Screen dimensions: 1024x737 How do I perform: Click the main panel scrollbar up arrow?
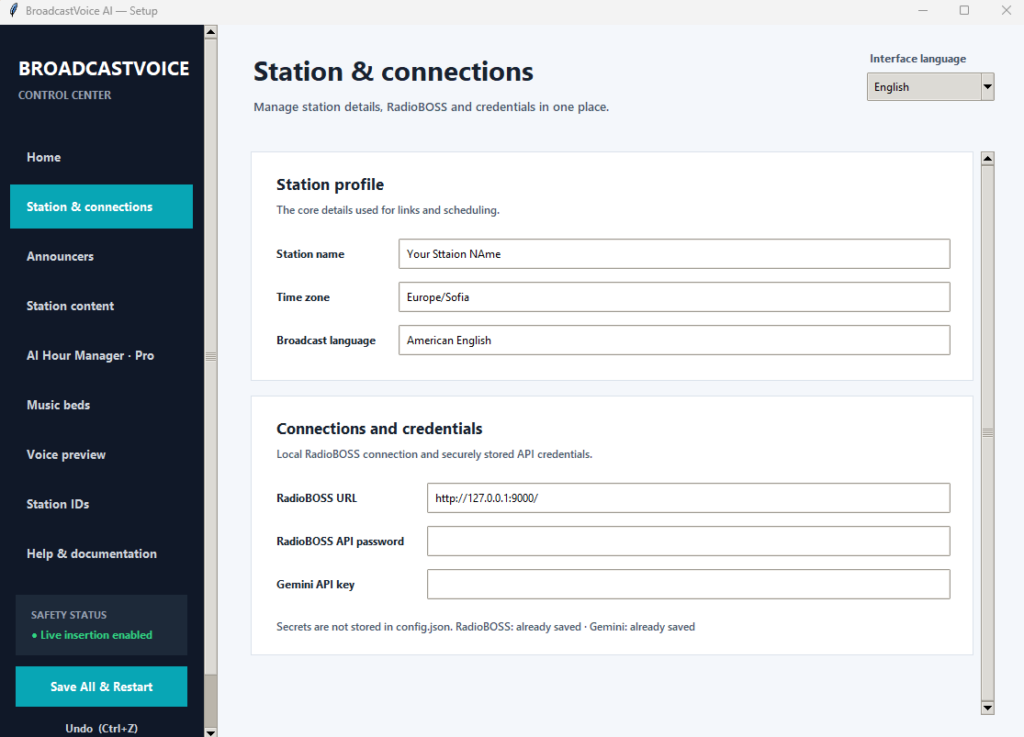point(987,159)
